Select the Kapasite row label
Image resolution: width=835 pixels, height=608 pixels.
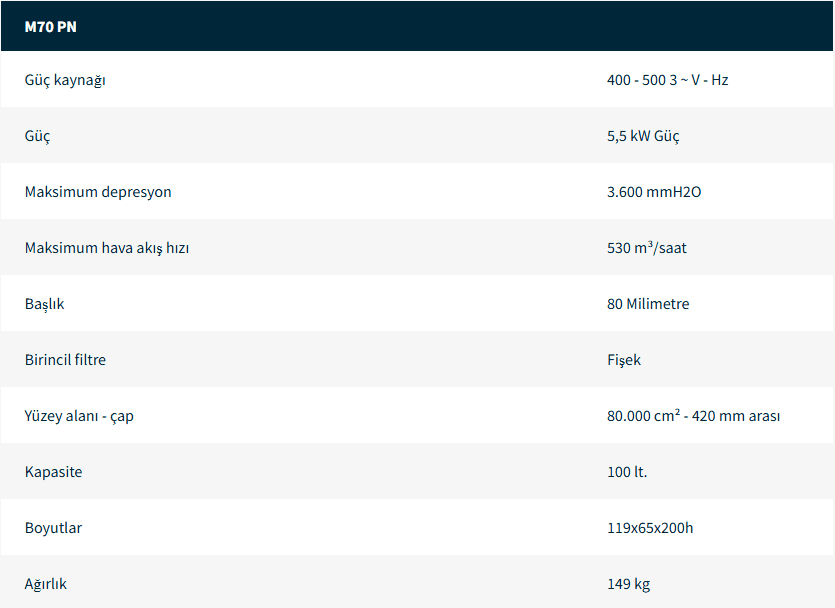(54, 472)
